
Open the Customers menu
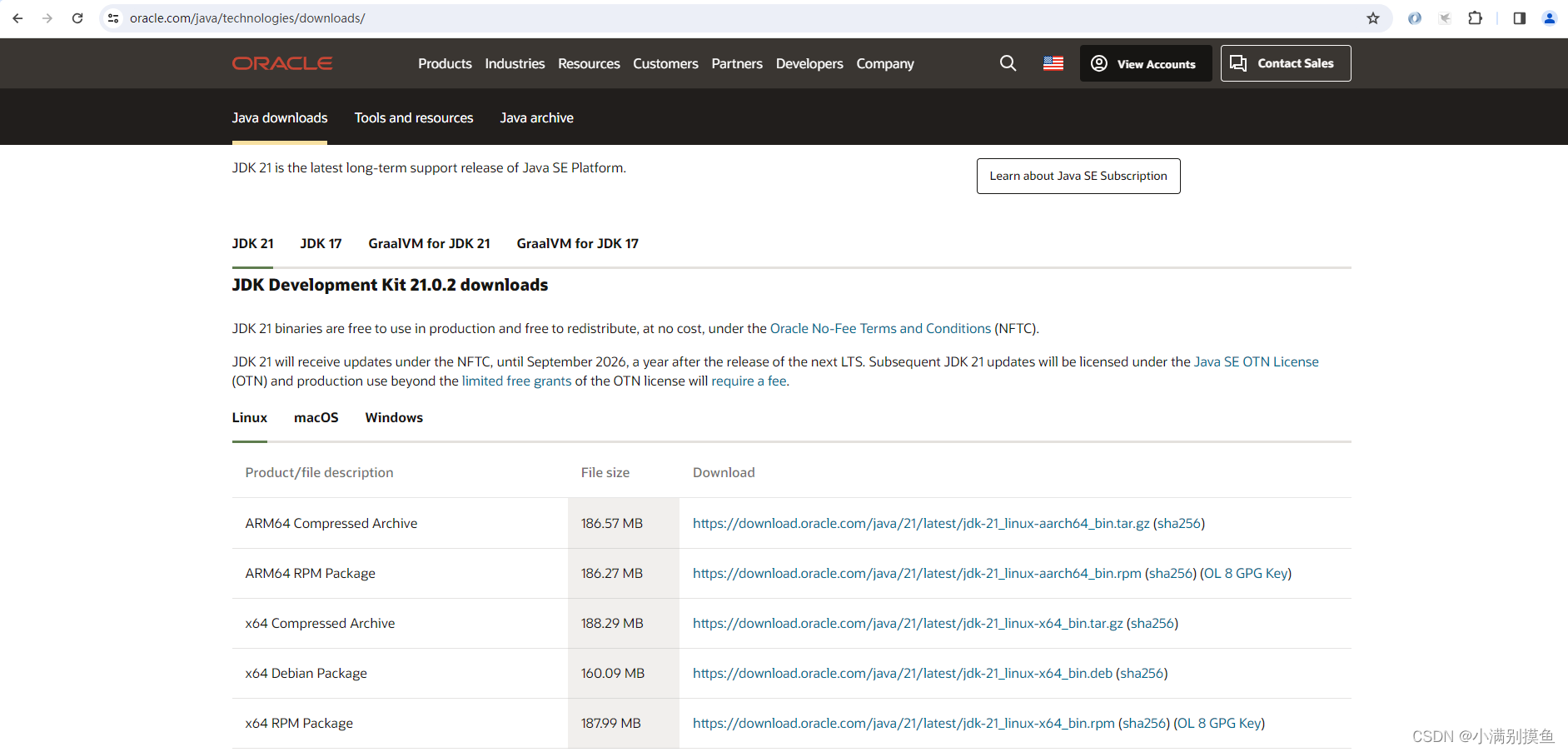click(x=665, y=63)
